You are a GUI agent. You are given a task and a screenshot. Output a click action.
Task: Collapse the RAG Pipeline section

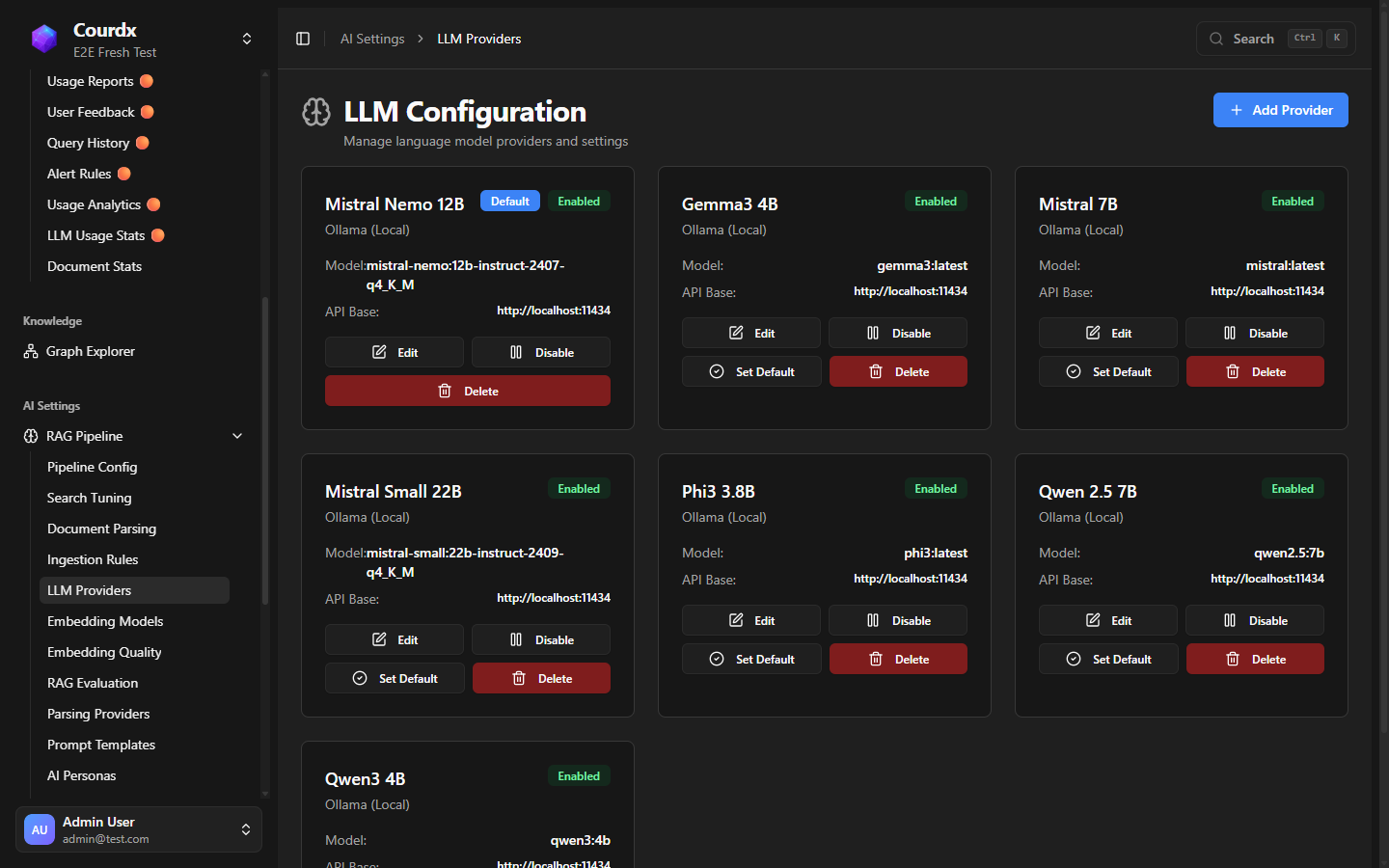click(237, 436)
